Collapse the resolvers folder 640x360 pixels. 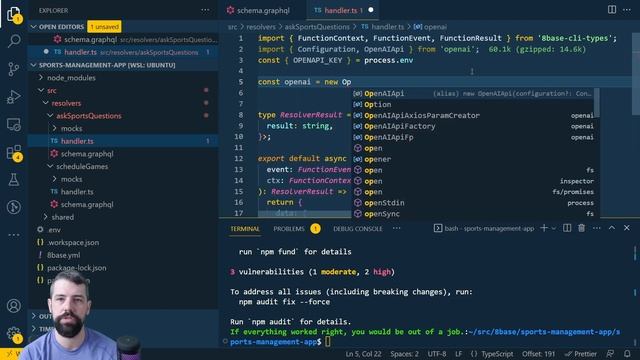click(66, 103)
